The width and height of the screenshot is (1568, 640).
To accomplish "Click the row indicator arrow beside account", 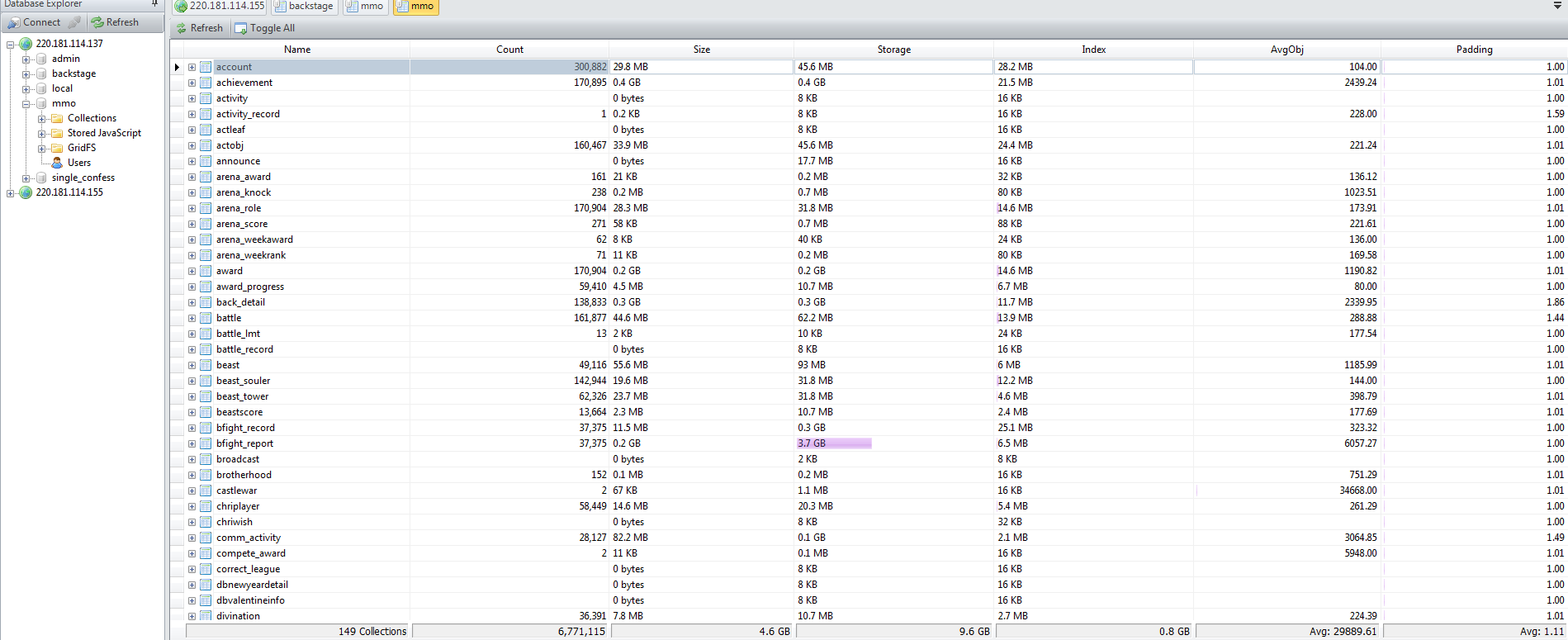I will pos(177,67).
